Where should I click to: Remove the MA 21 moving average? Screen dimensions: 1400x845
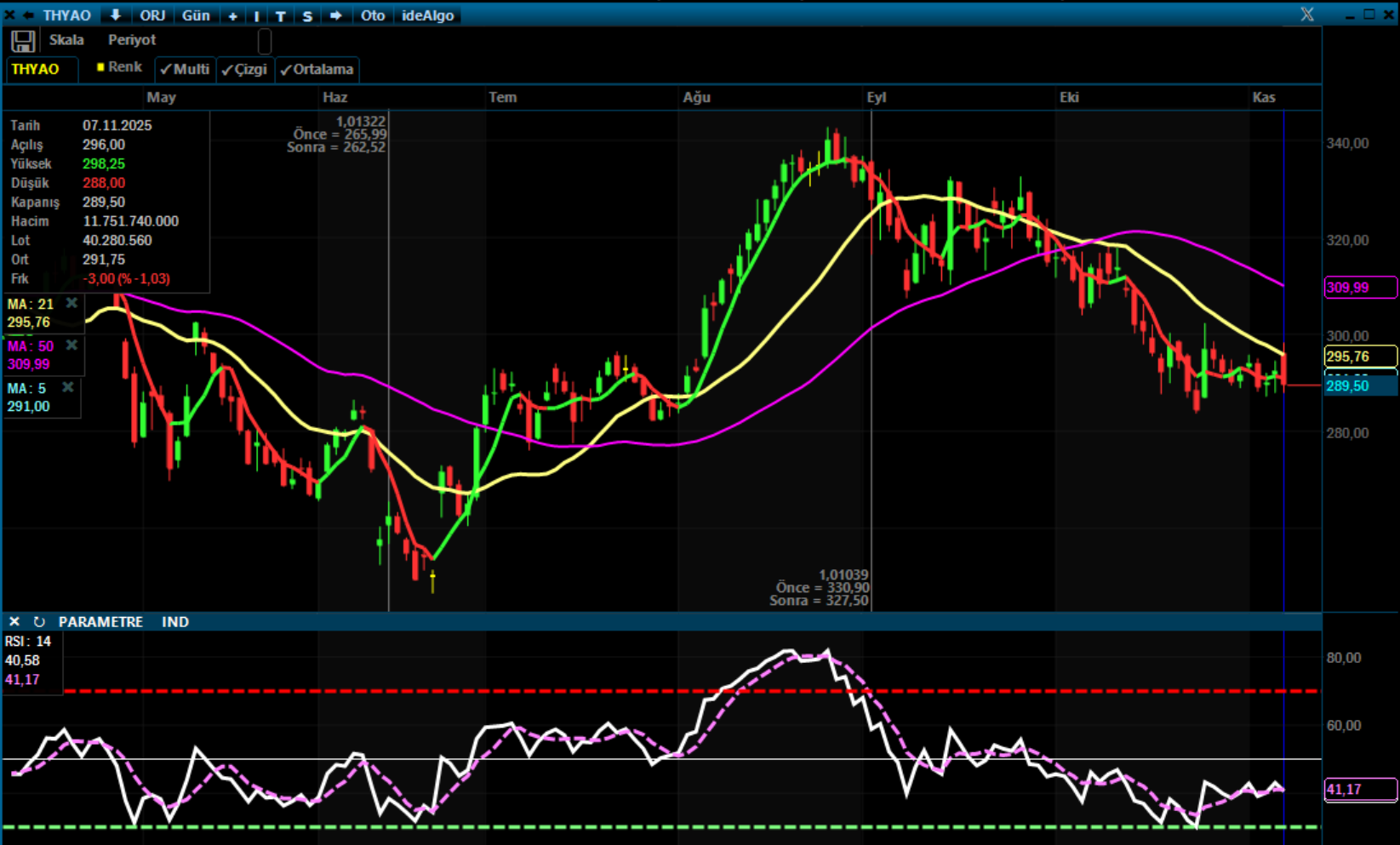point(71,303)
